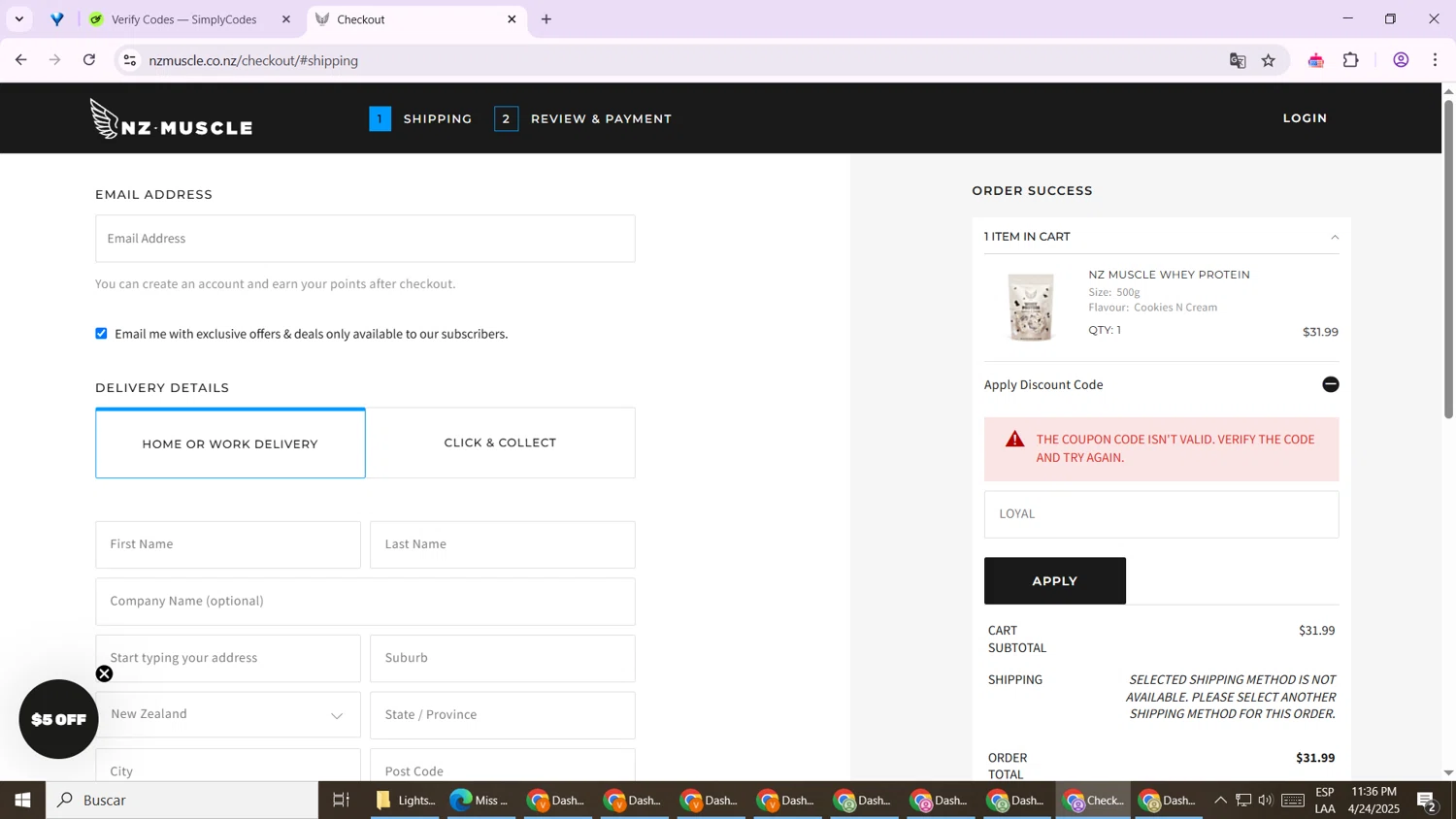Open the active Checkout Chrome taskbar item
Viewport: 1456px width, 819px height.
tap(1094, 801)
